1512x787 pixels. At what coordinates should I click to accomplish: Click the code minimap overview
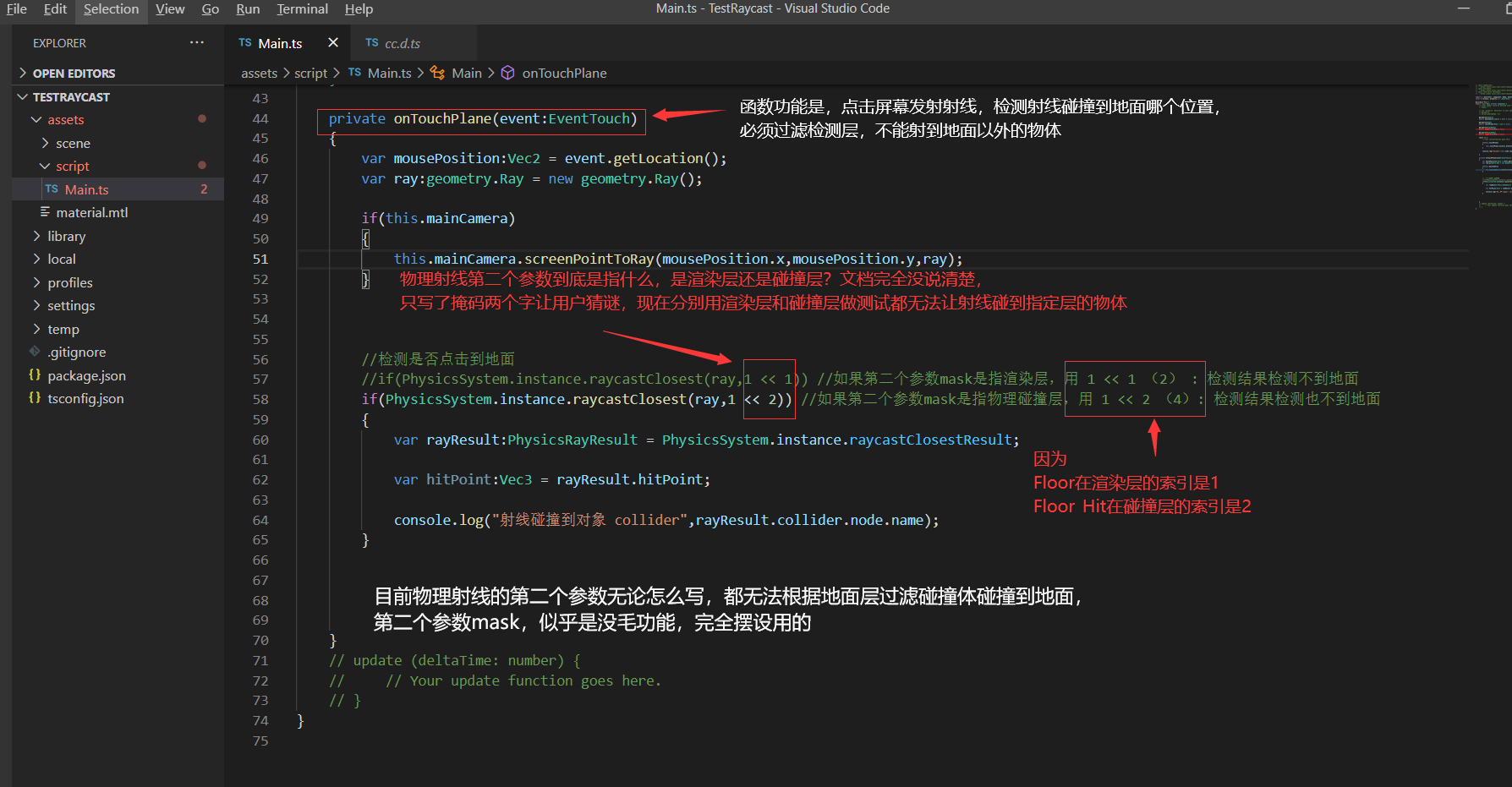tap(1492, 144)
